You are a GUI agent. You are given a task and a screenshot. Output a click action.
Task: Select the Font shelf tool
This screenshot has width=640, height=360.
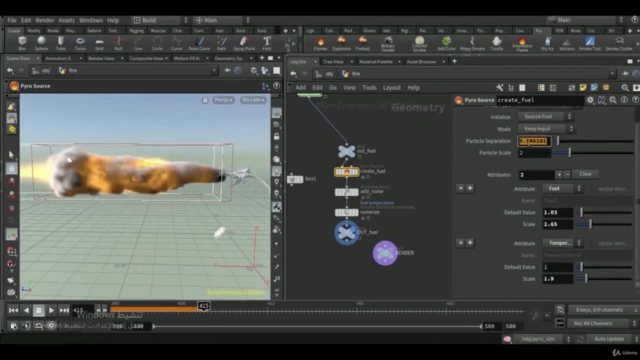tap(267, 43)
